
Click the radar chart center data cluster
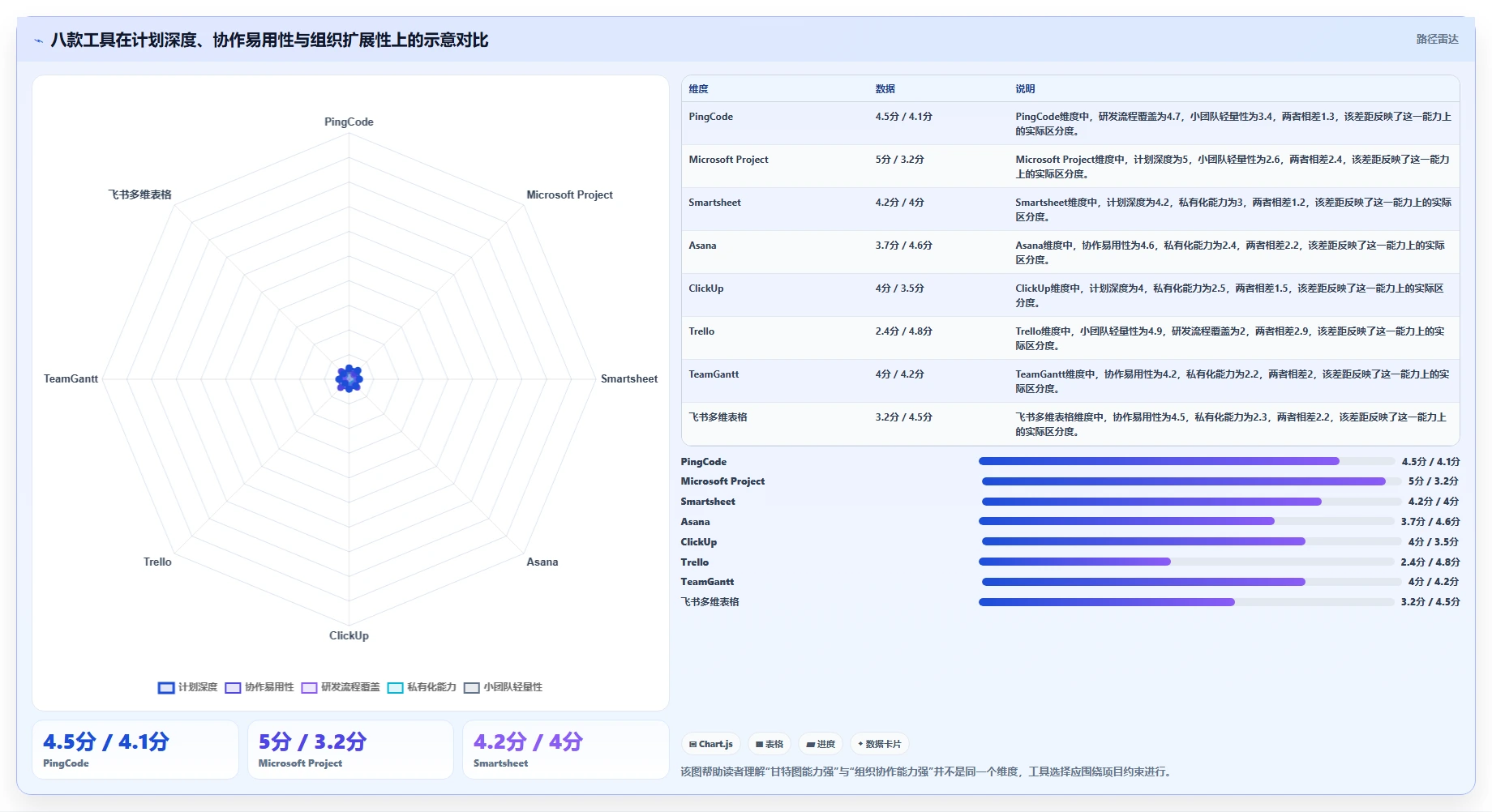pyautogui.click(x=349, y=378)
